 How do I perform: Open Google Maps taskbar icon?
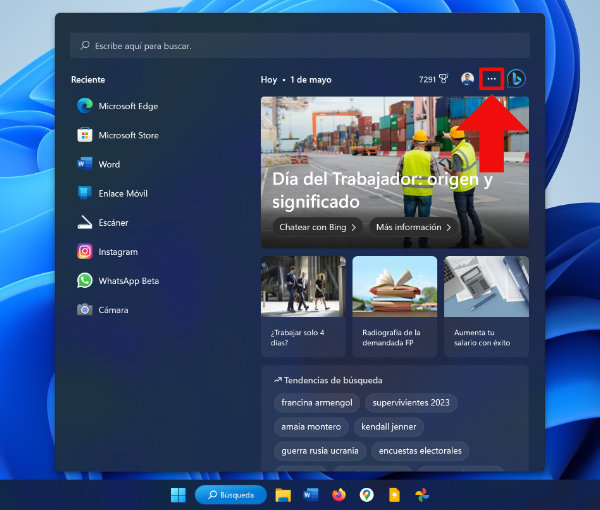pos(367,495)
